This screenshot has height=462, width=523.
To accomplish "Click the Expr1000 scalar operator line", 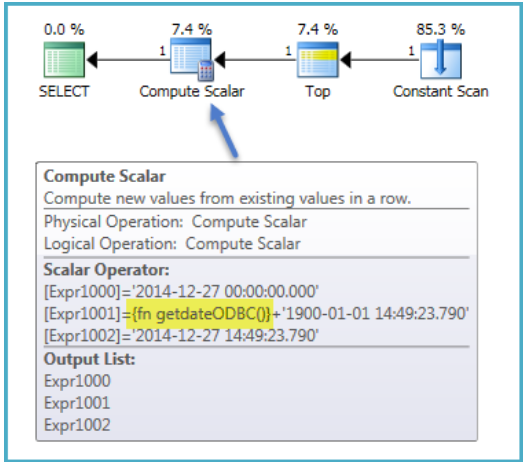I will (181, 291).
